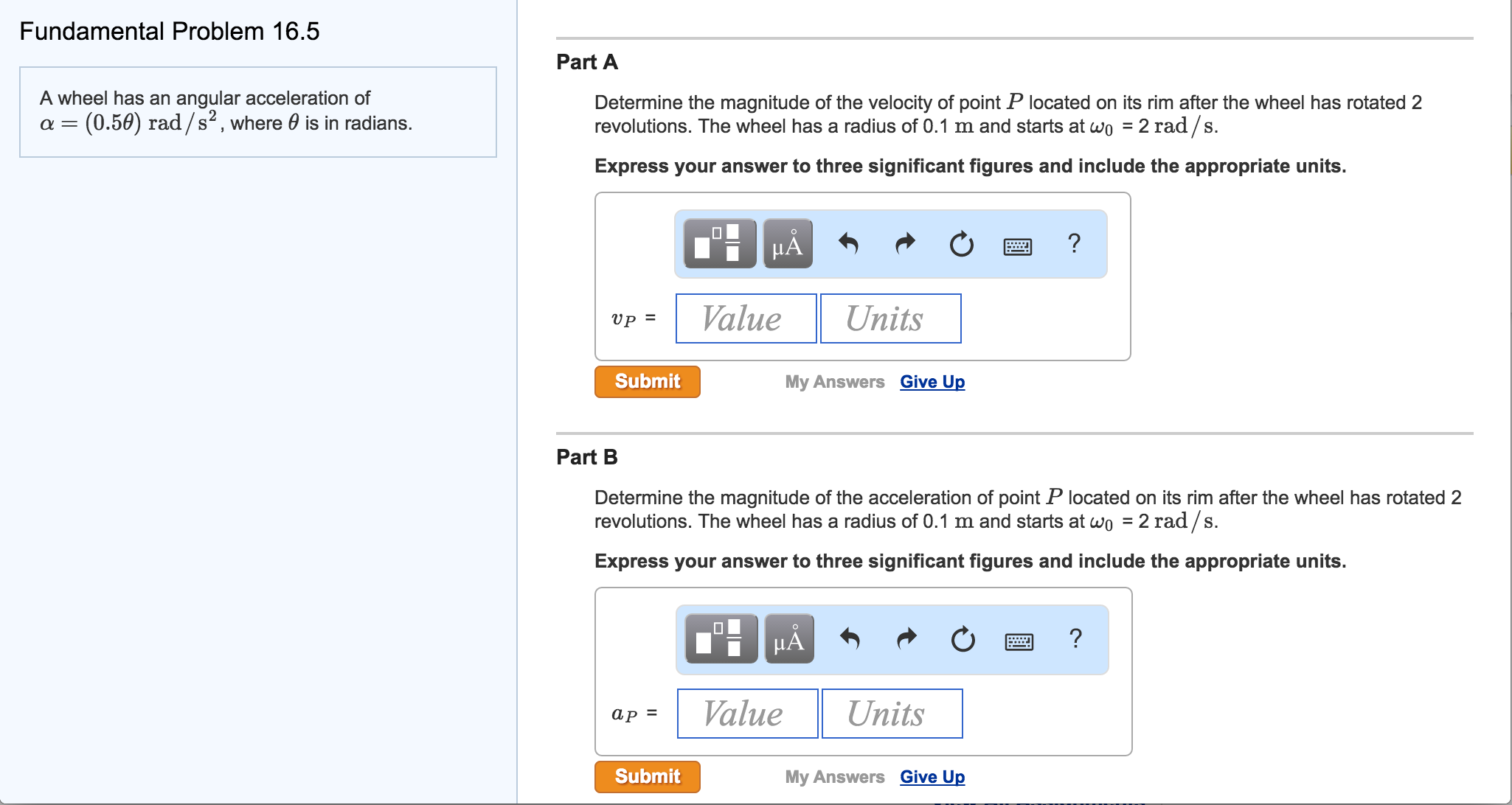This screenshot has width=1512, height=805.
Task: Submit the Part A answer
Action: (646, 381)
